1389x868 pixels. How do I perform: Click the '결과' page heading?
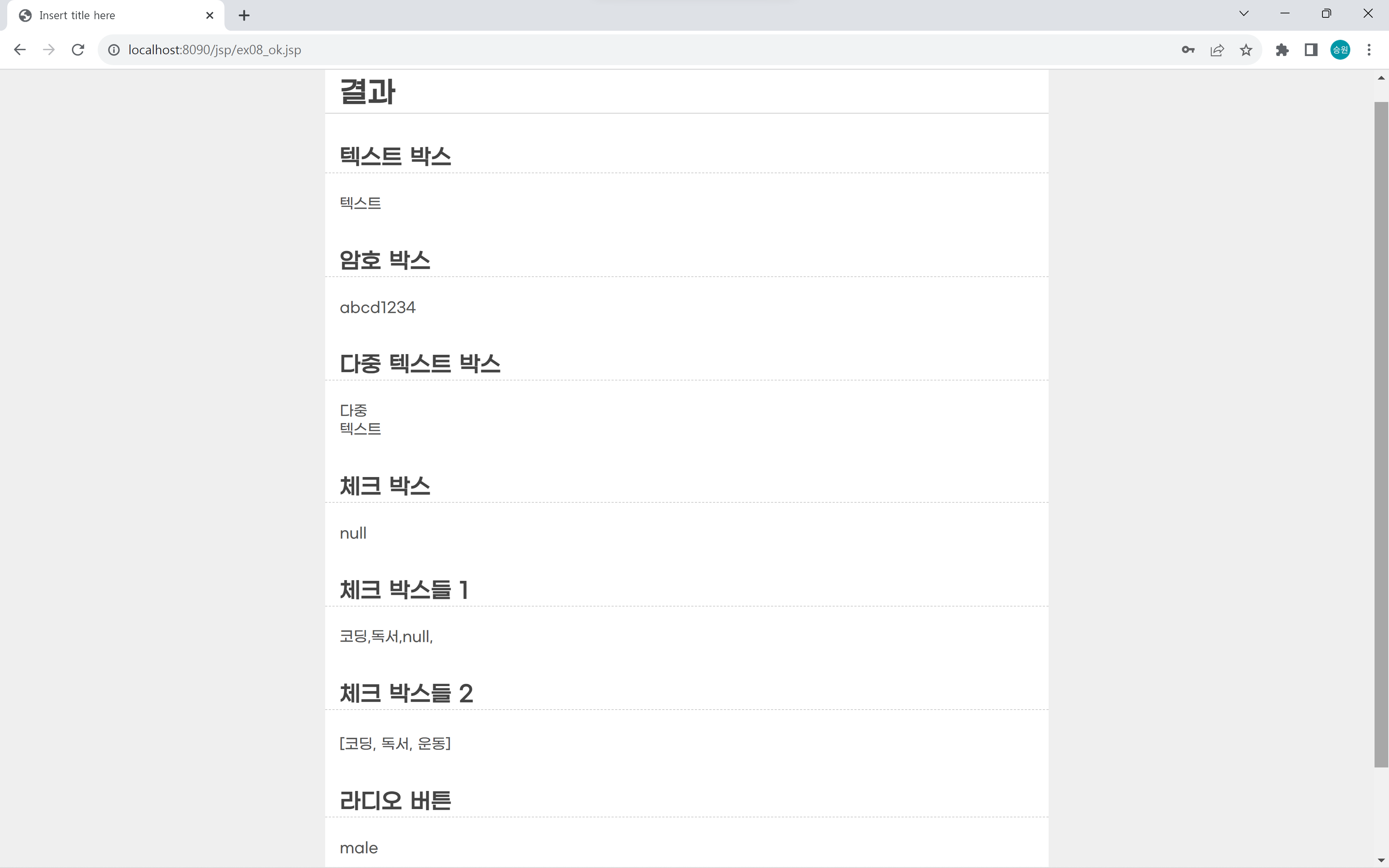[368, 92]
